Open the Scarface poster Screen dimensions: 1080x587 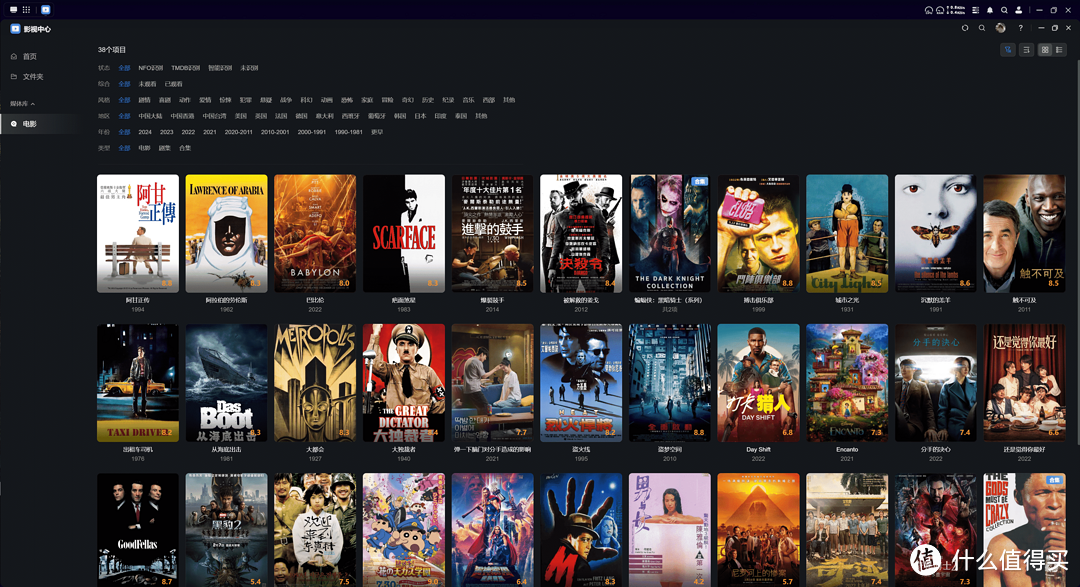[404, 234]
